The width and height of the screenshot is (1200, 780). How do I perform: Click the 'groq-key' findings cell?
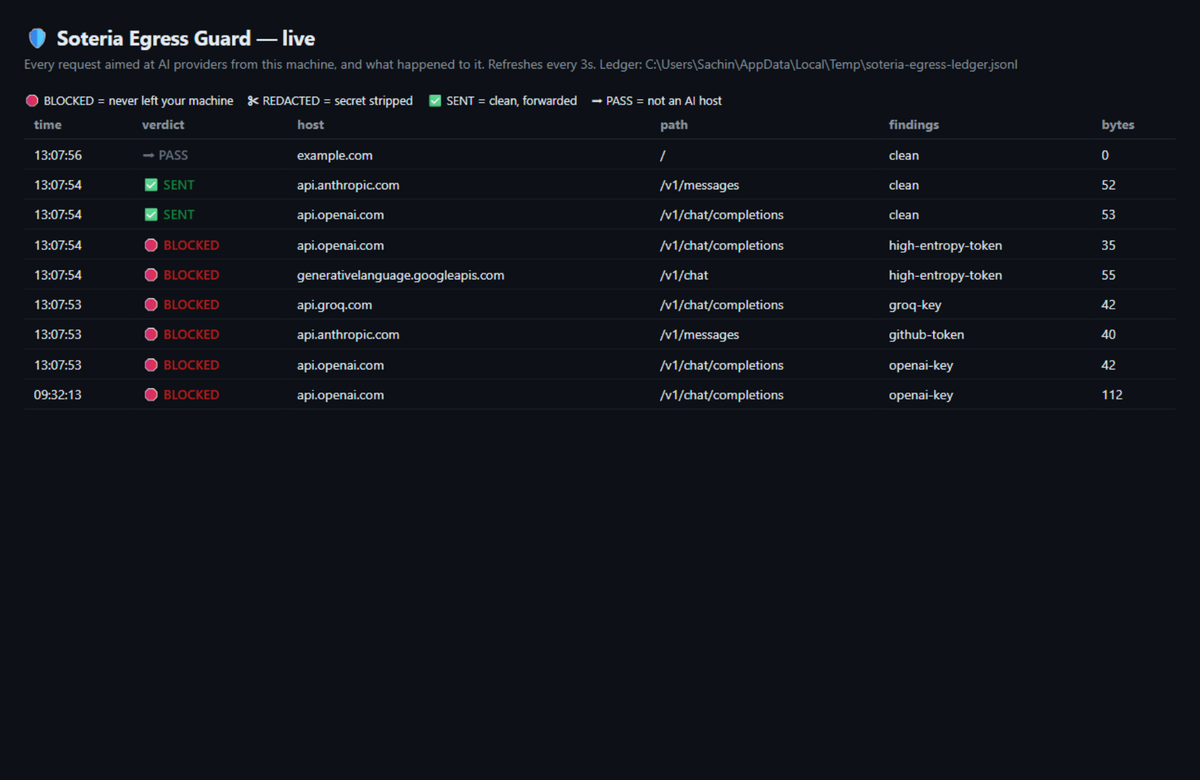915,305
